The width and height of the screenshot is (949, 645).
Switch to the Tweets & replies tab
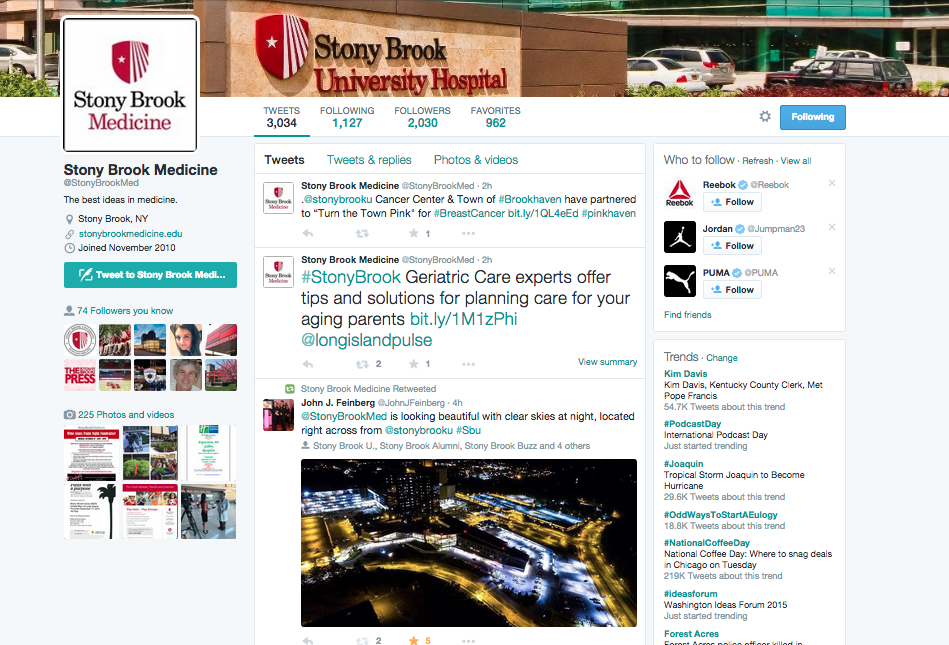pos(369,160)
